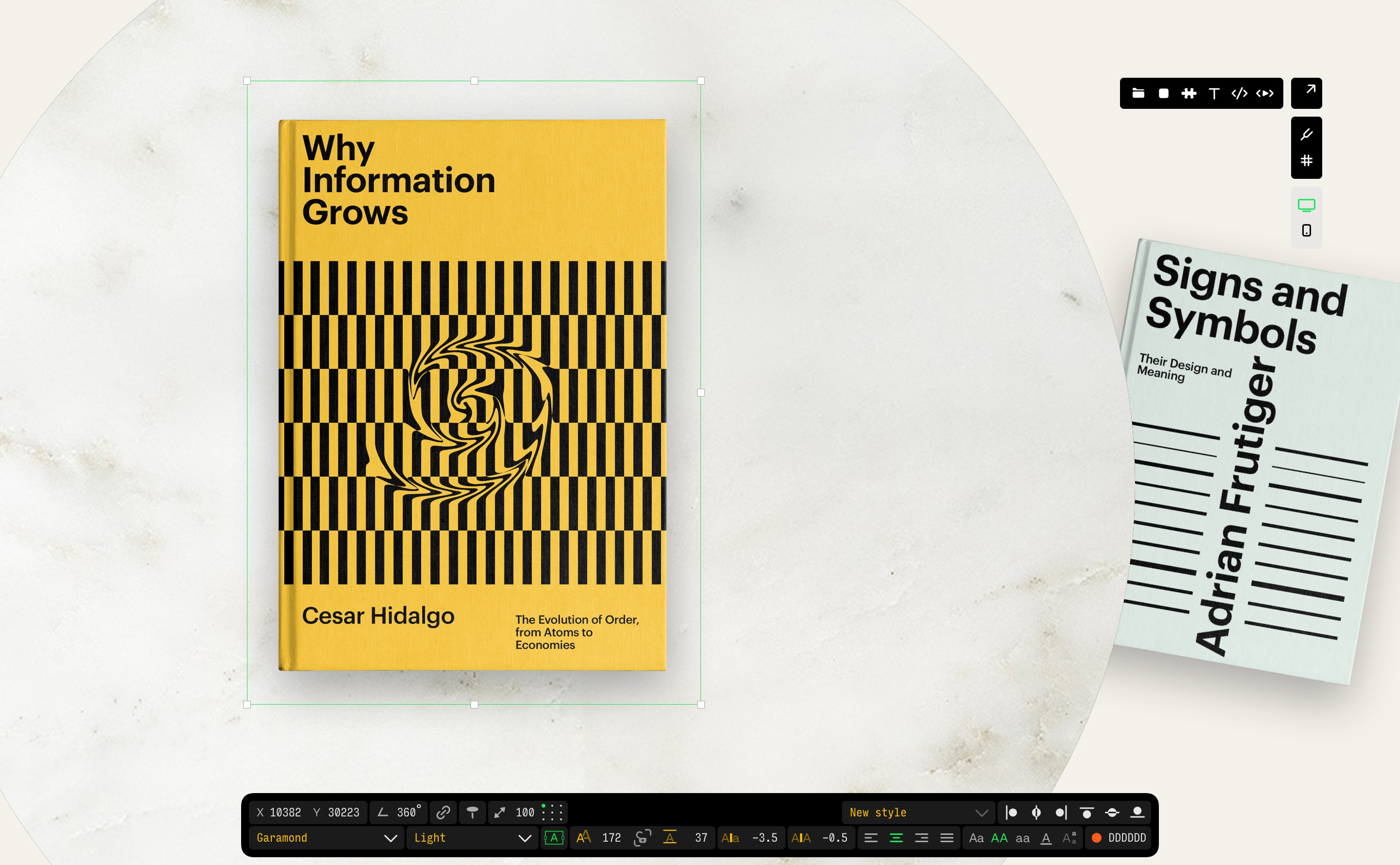Click the font size field showing 172
The height and width of the screenshot is (865, 1400).
point(611,838)
